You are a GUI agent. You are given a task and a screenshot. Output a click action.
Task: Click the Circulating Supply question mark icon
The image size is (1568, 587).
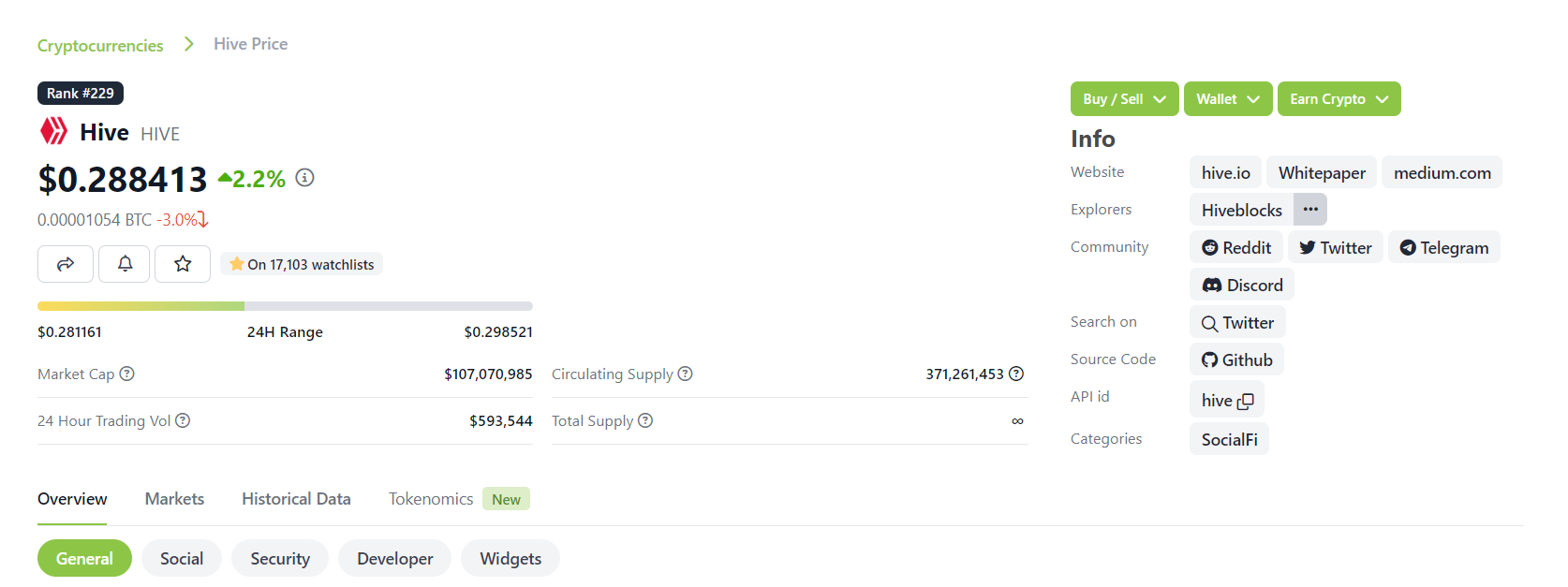pos(685,374)
